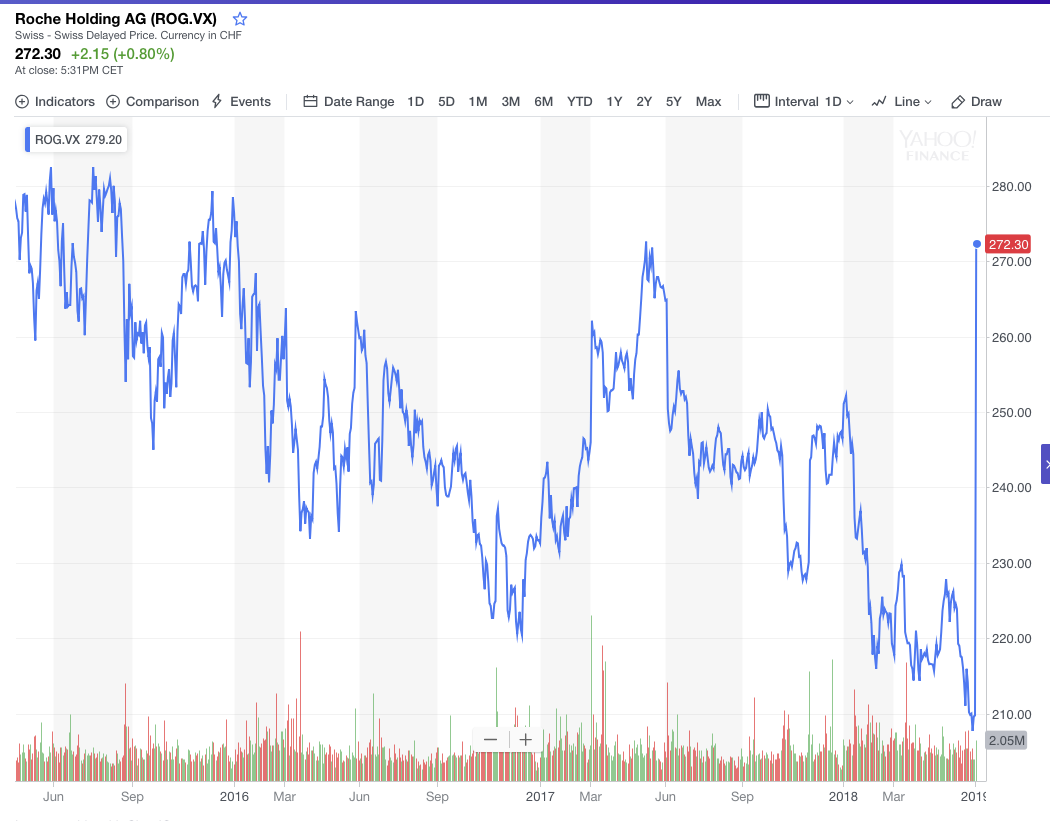Click the Roche Holding AG (ROG.VX) title

pos(116,19)
